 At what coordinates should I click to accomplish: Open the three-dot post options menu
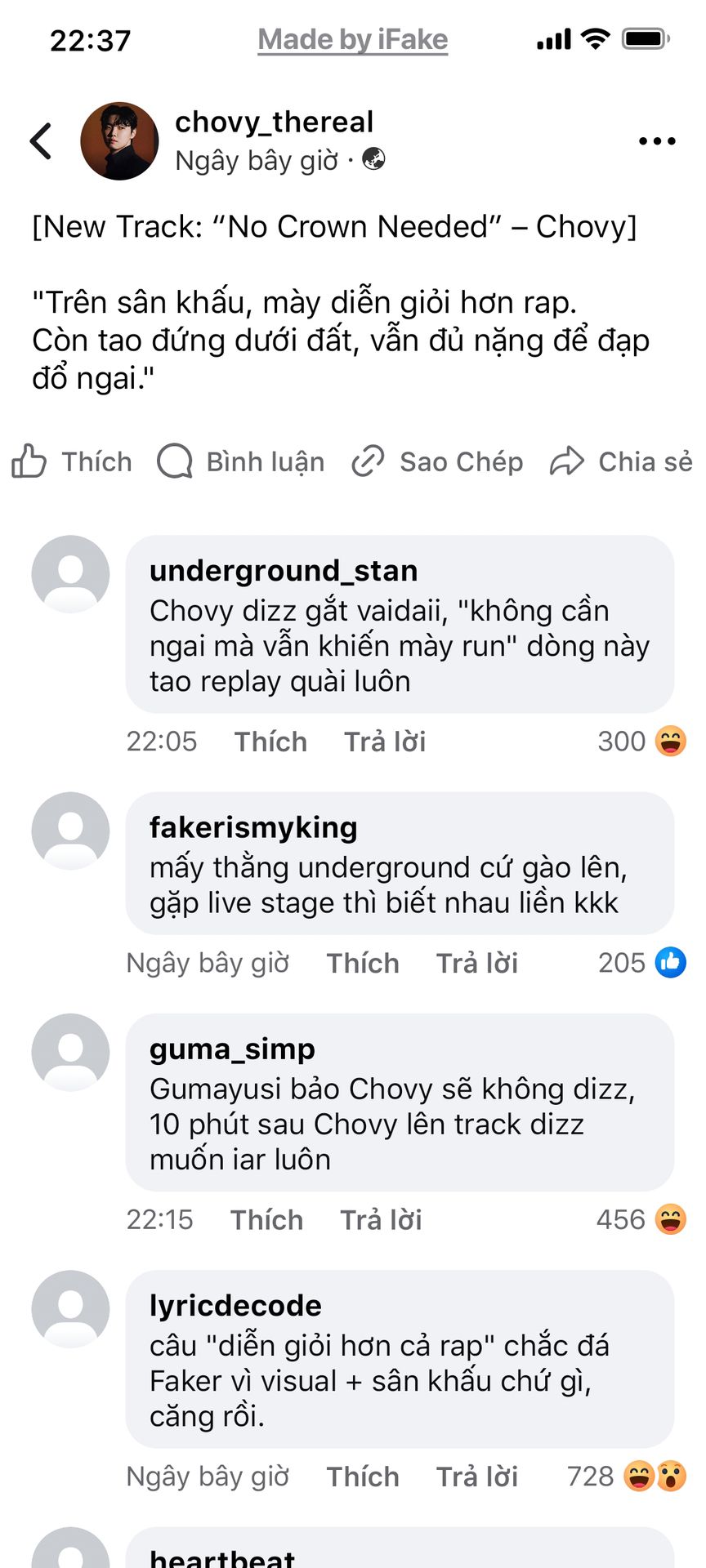click(x=657, y=141)
